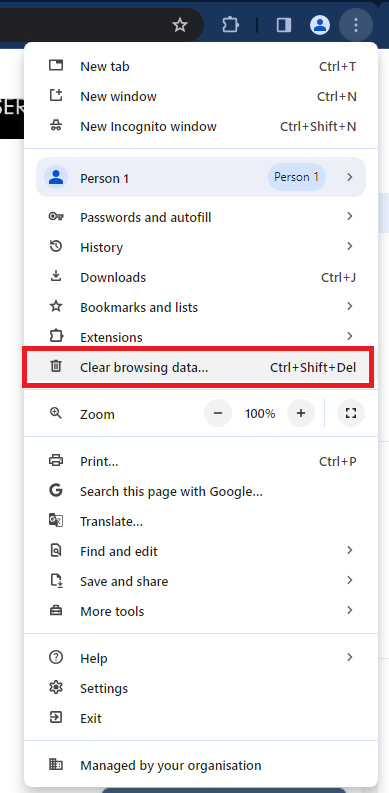Click the zoom out minus button
Viewport: 389px width, 793px height.
(x=218, y=413)
